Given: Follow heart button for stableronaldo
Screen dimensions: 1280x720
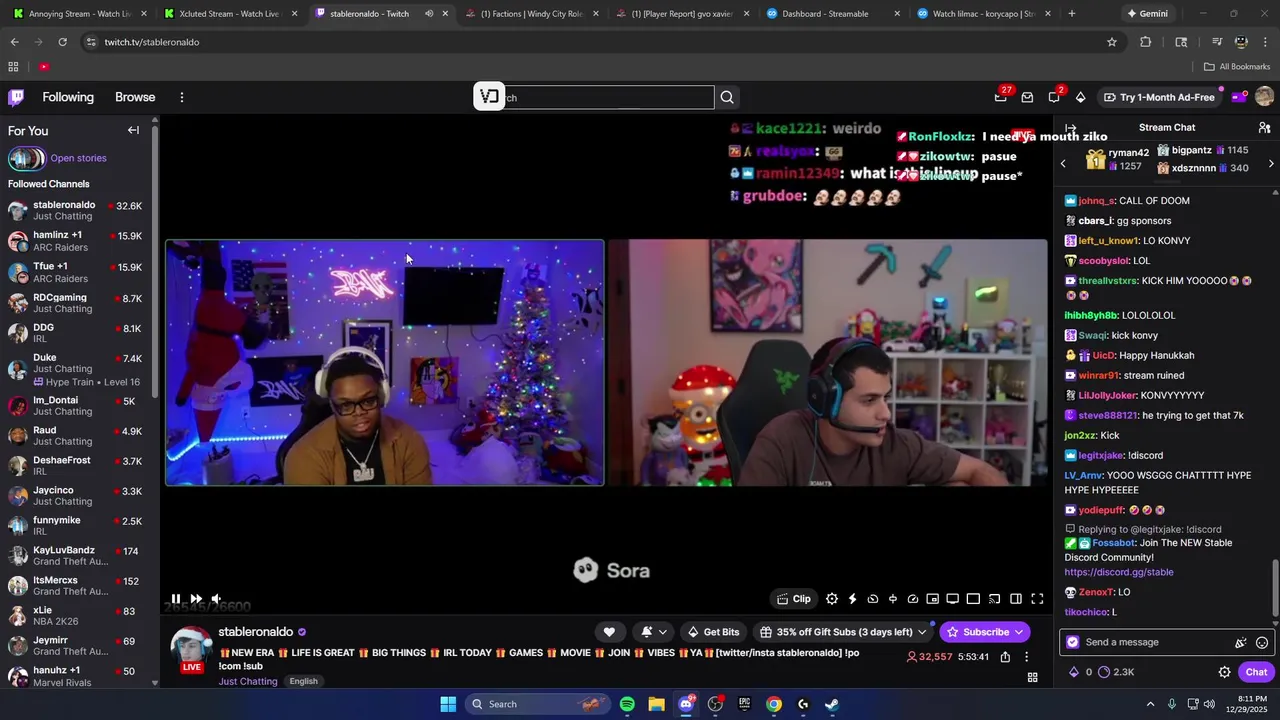Looking at the screenshot, I should (609, 632).
